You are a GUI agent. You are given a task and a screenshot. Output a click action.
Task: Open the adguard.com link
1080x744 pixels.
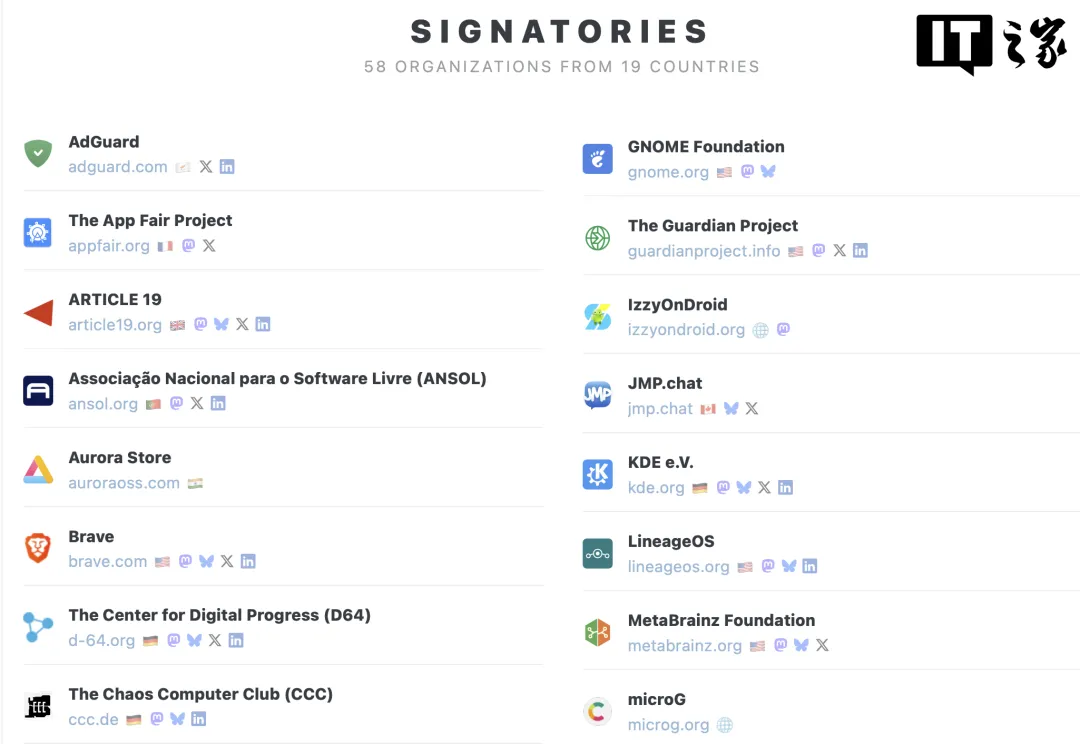tap(118, 167)
